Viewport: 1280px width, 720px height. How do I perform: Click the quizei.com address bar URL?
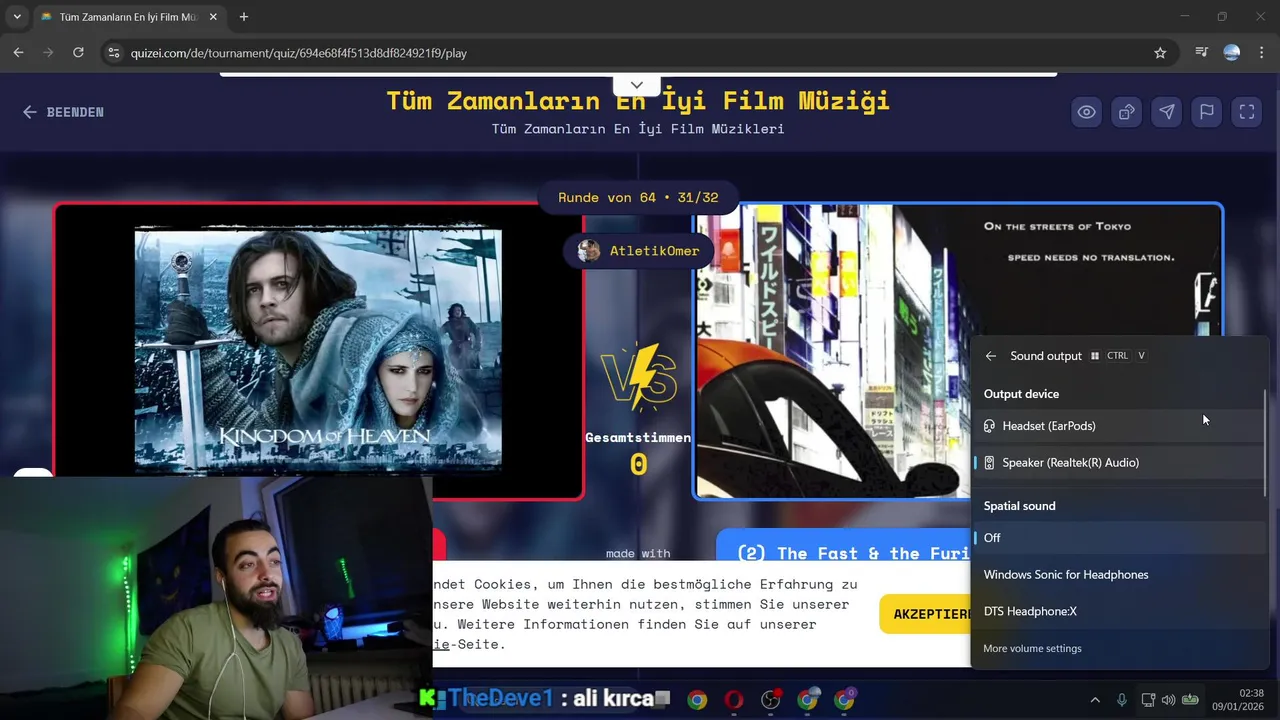point(299,53)
